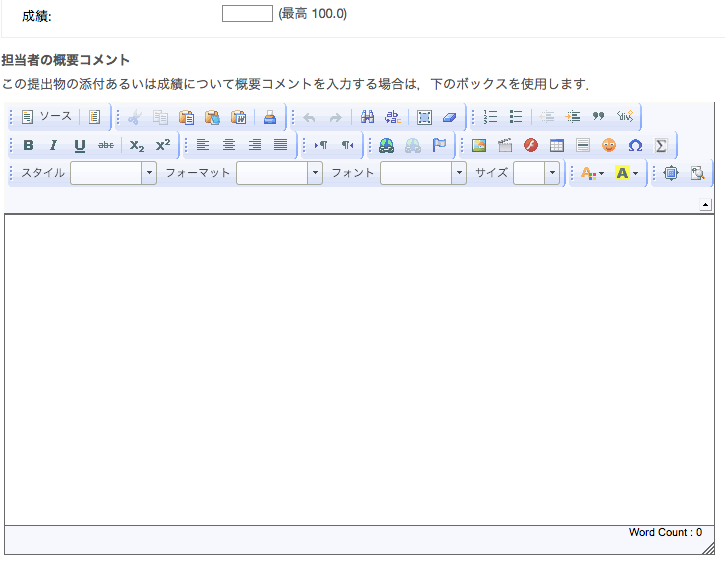Open the special character (Omega) dialog
725x564 pixels.
pos(635,145)
